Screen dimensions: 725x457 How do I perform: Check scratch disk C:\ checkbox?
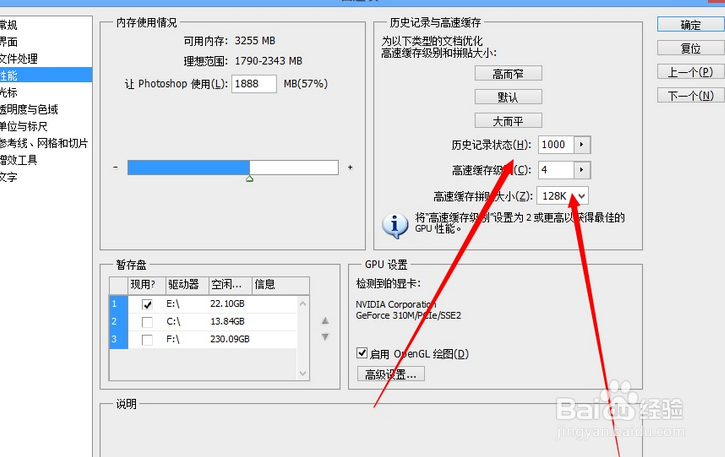click(x=147, y=322)
